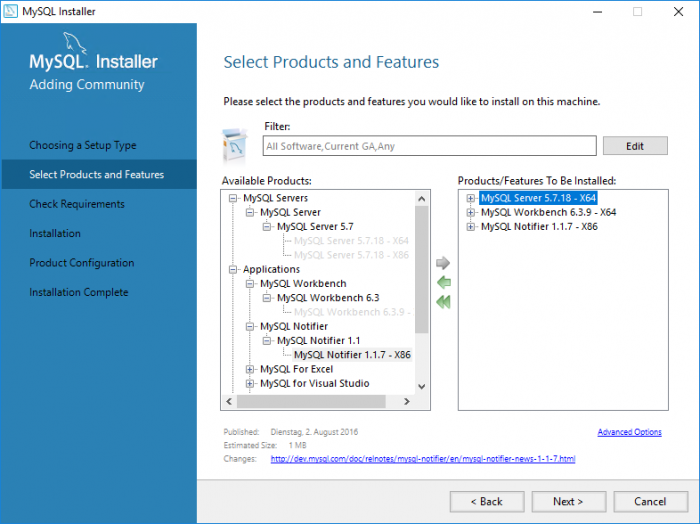Click the filter icon beside Filter field
Viewport: 700px width, 524px height.
236,145
